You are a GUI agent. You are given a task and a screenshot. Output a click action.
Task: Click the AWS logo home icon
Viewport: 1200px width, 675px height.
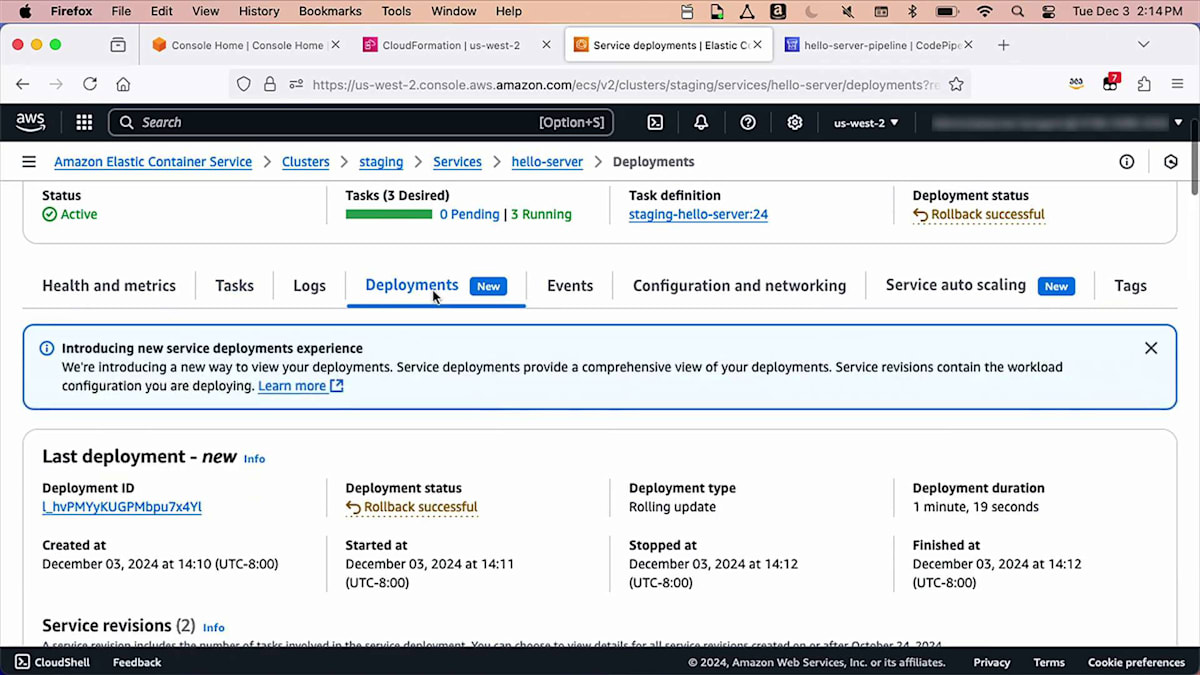tap(31, 122)
